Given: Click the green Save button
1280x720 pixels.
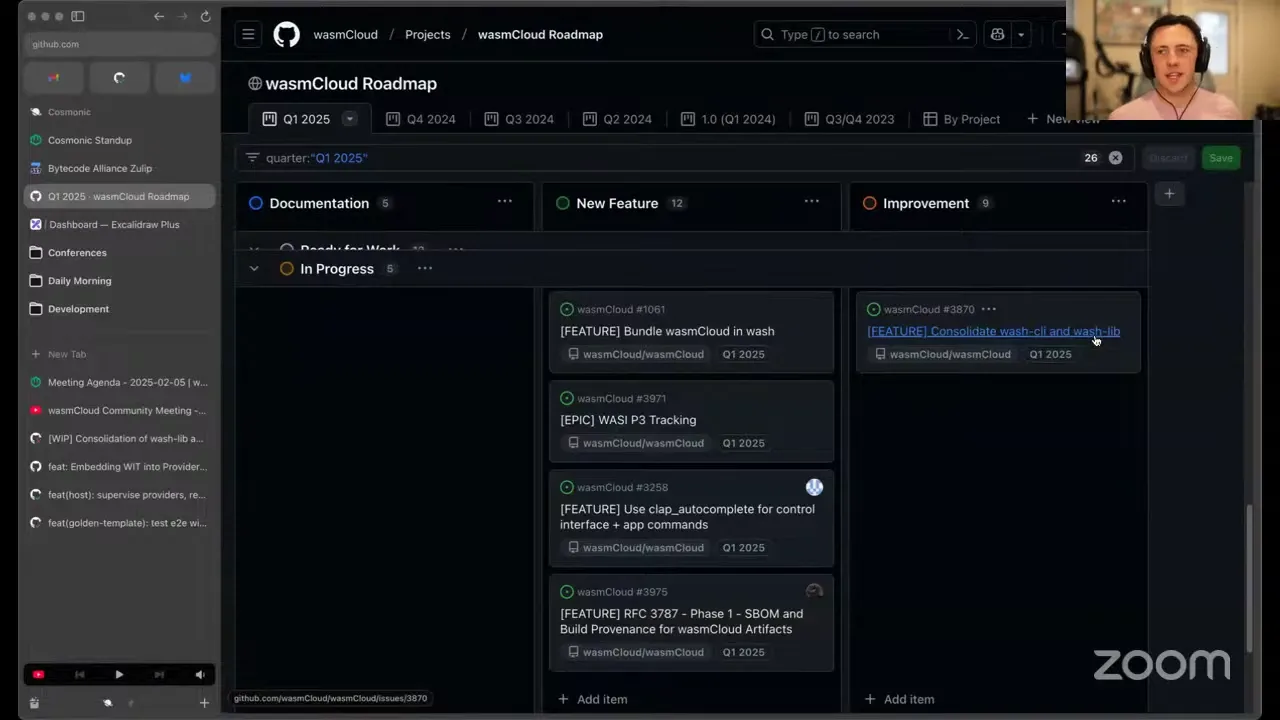Looking at the screenshot, I should (1221, 158).
